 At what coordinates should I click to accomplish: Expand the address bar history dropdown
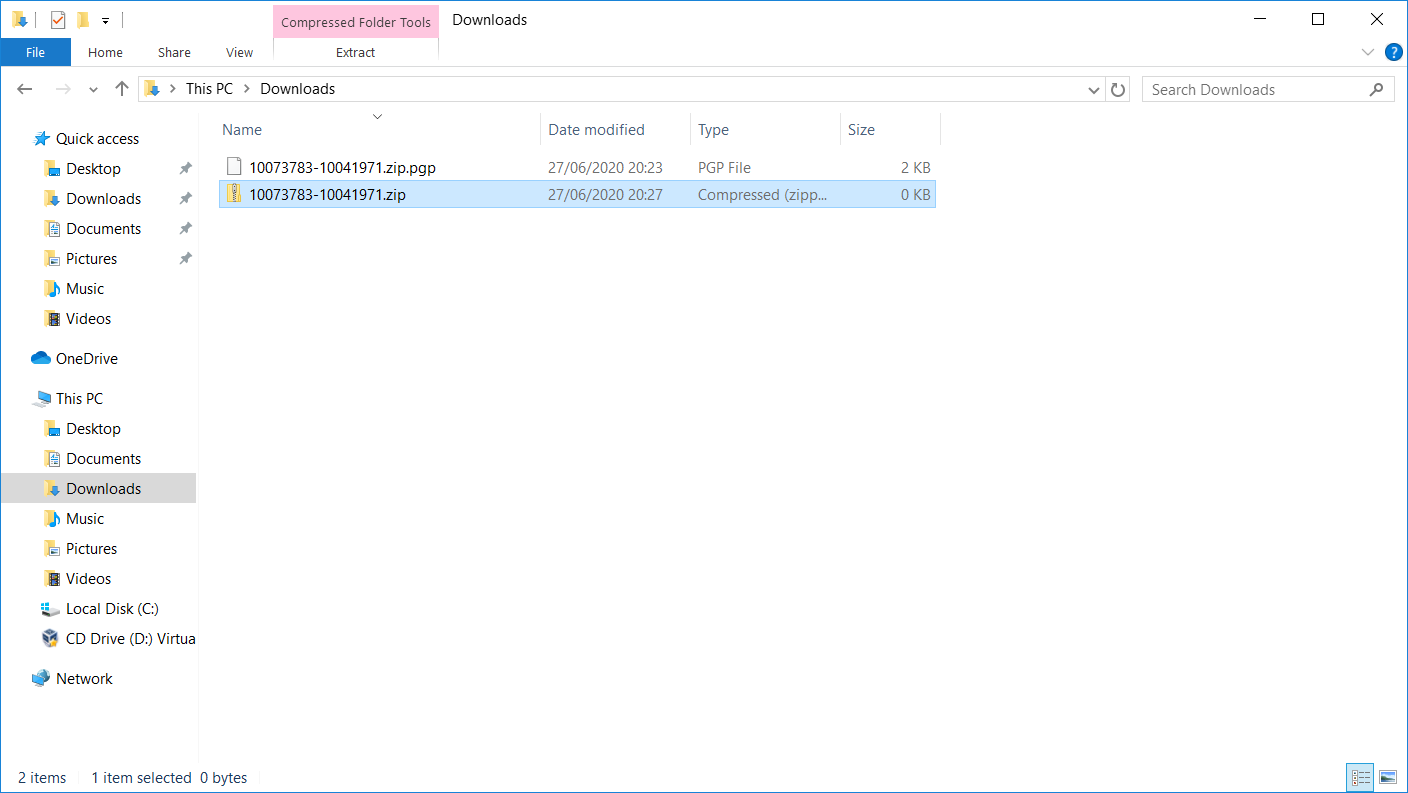1094,89
